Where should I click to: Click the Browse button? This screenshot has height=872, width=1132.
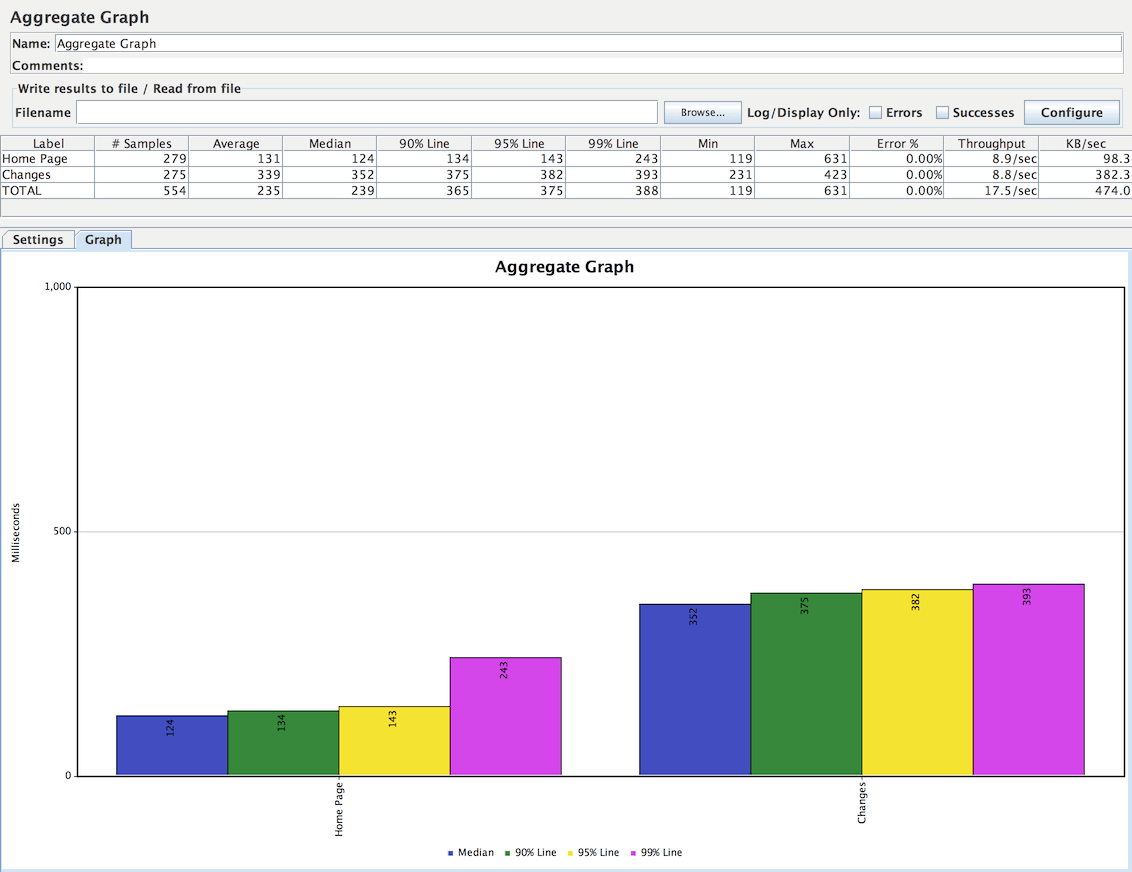[701, 111]
